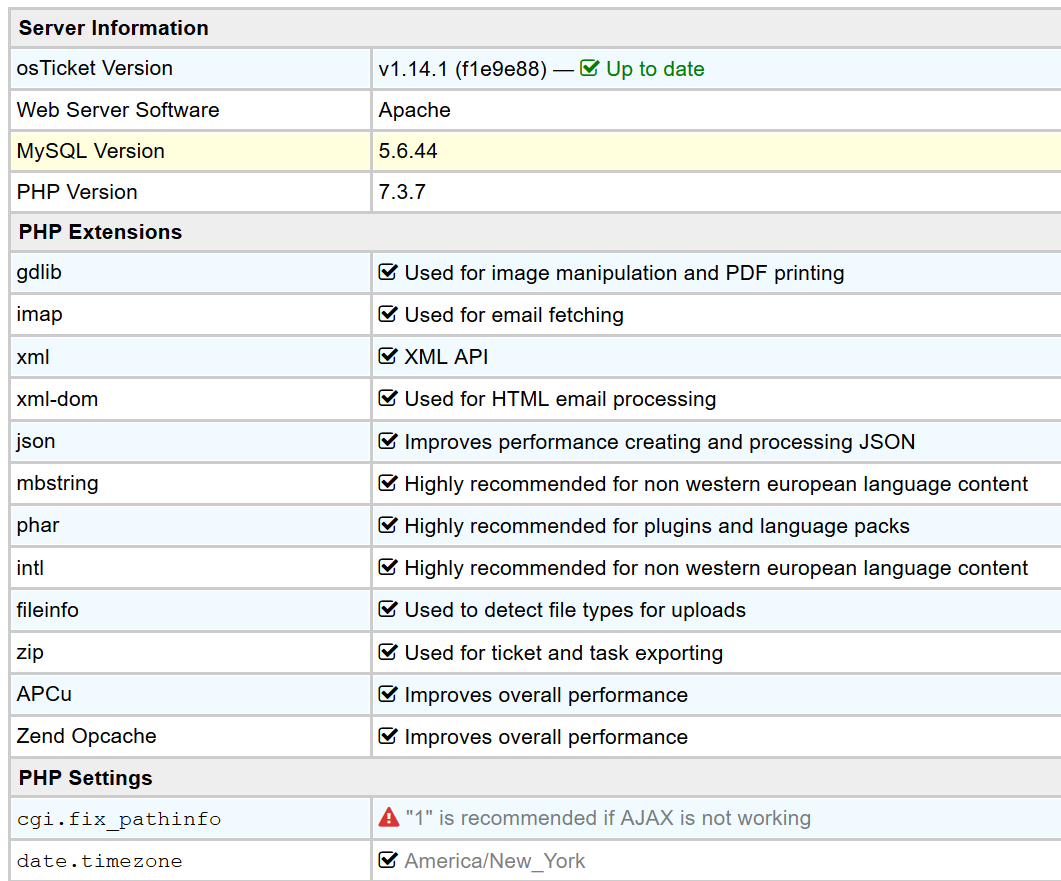Click the check icon beside America/New_York
1061x881 pixels.
tap(388, 860)
